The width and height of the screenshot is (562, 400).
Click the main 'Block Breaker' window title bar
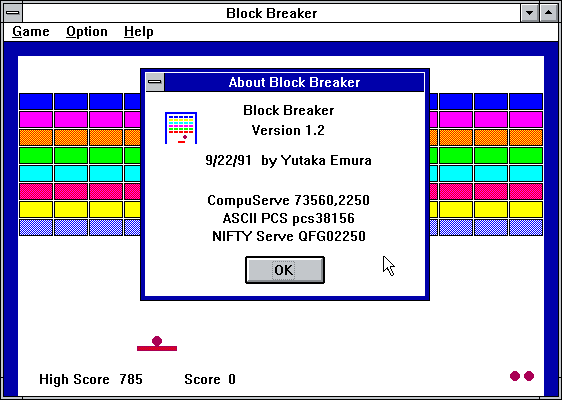[271, 13]
